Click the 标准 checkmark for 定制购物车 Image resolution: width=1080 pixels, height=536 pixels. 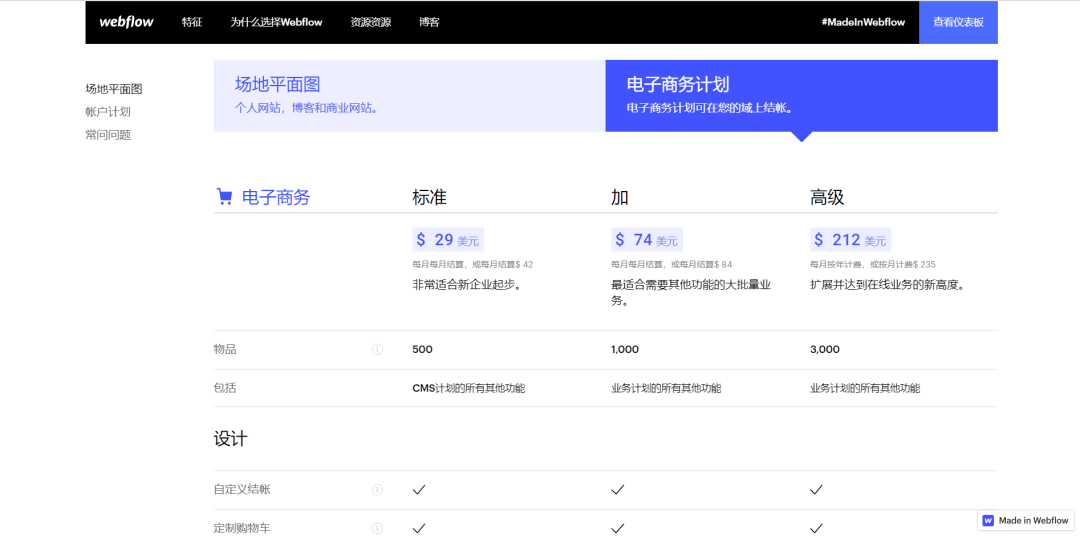pos(419,528)
